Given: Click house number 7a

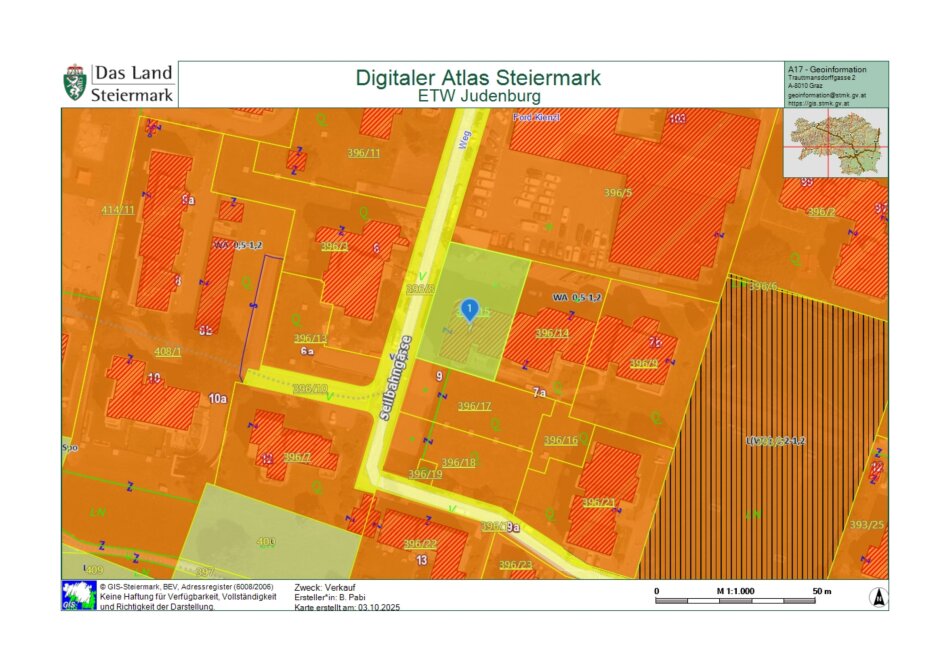Looking at the screenshot, I should point(539,393).
